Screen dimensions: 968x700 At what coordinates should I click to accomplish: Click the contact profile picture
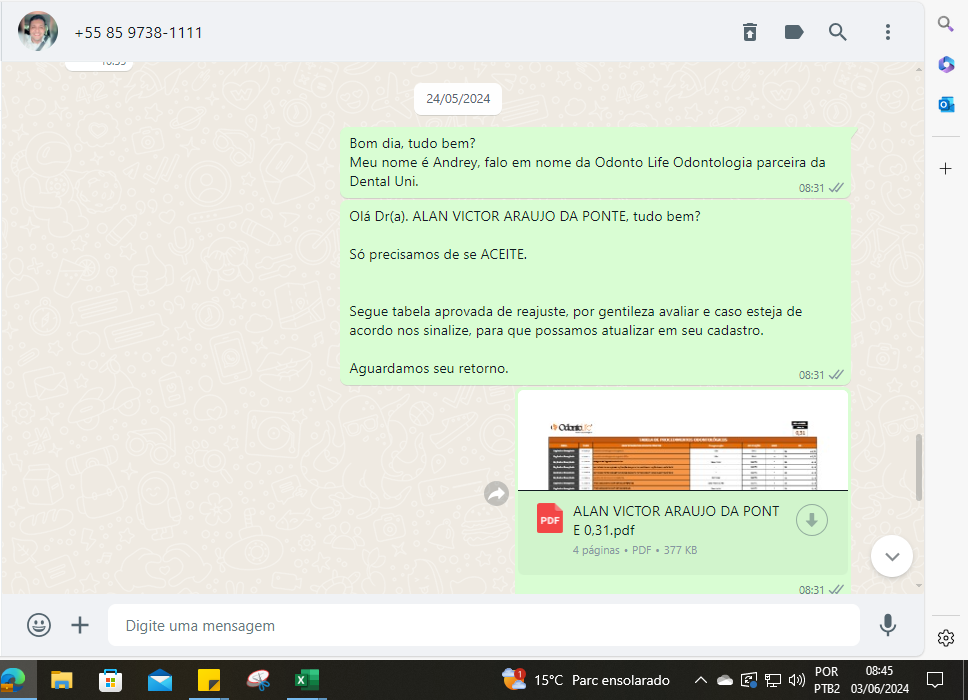[x=38, y=32]
